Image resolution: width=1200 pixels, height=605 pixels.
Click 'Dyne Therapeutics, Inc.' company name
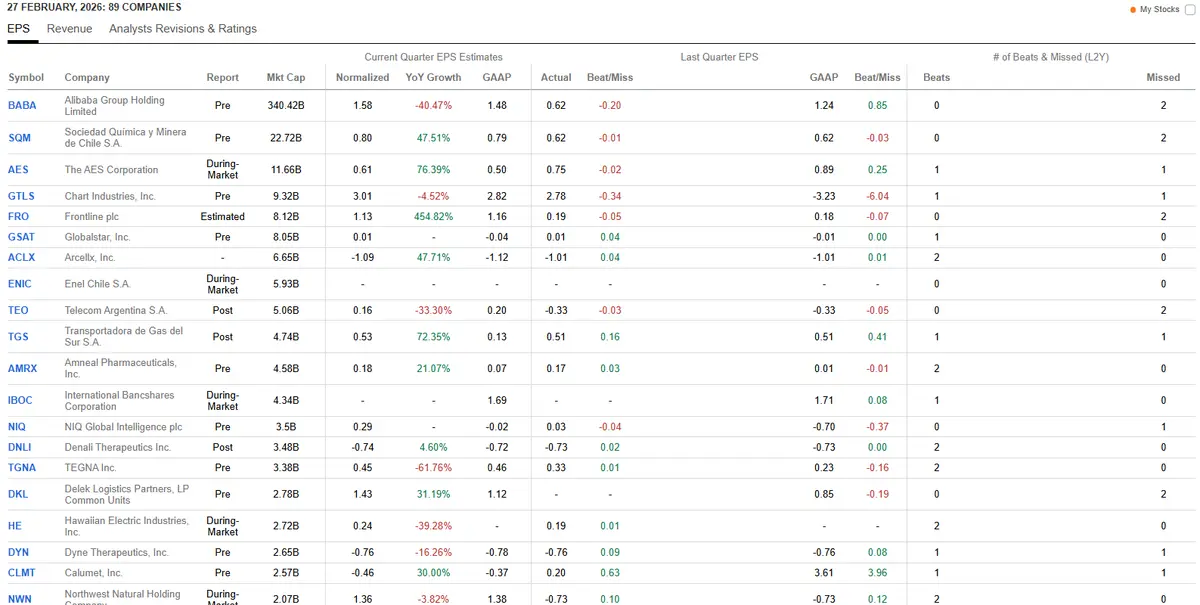(x=116, y=552)
